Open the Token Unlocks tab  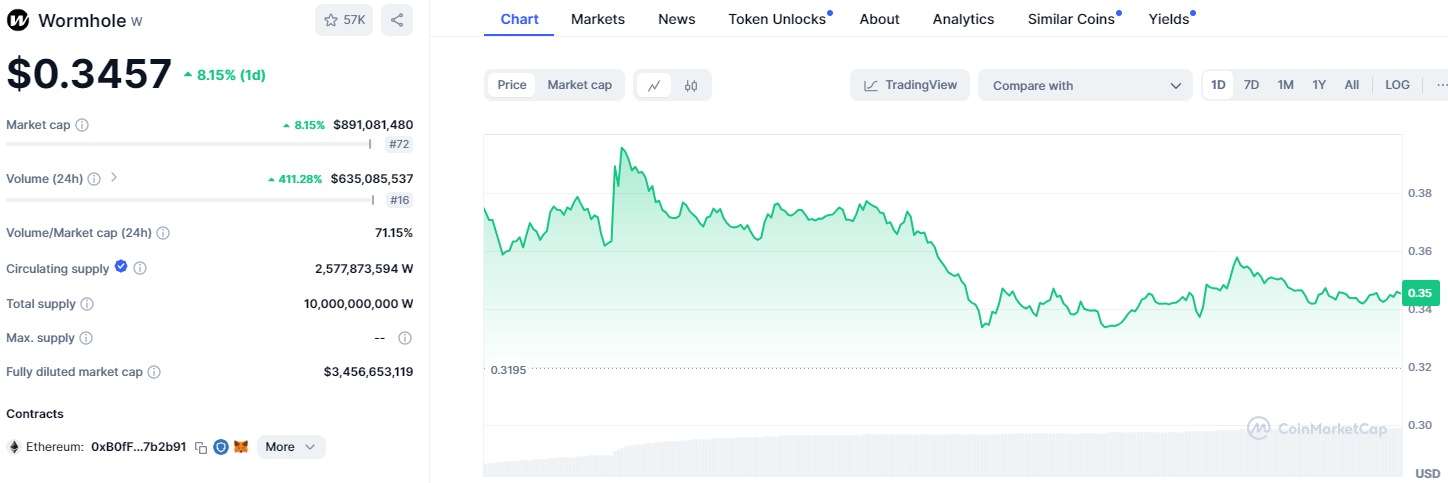pos(778,19)
